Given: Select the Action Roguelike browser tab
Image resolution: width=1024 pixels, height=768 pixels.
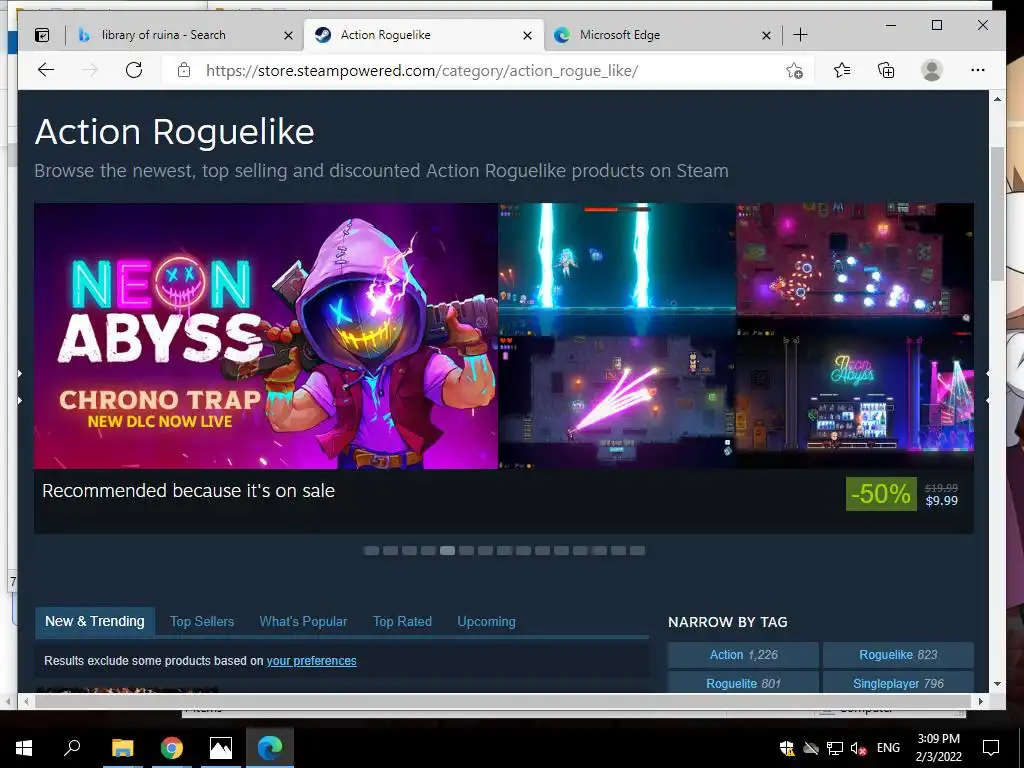Looking at the screenshot, I should 423,35.
